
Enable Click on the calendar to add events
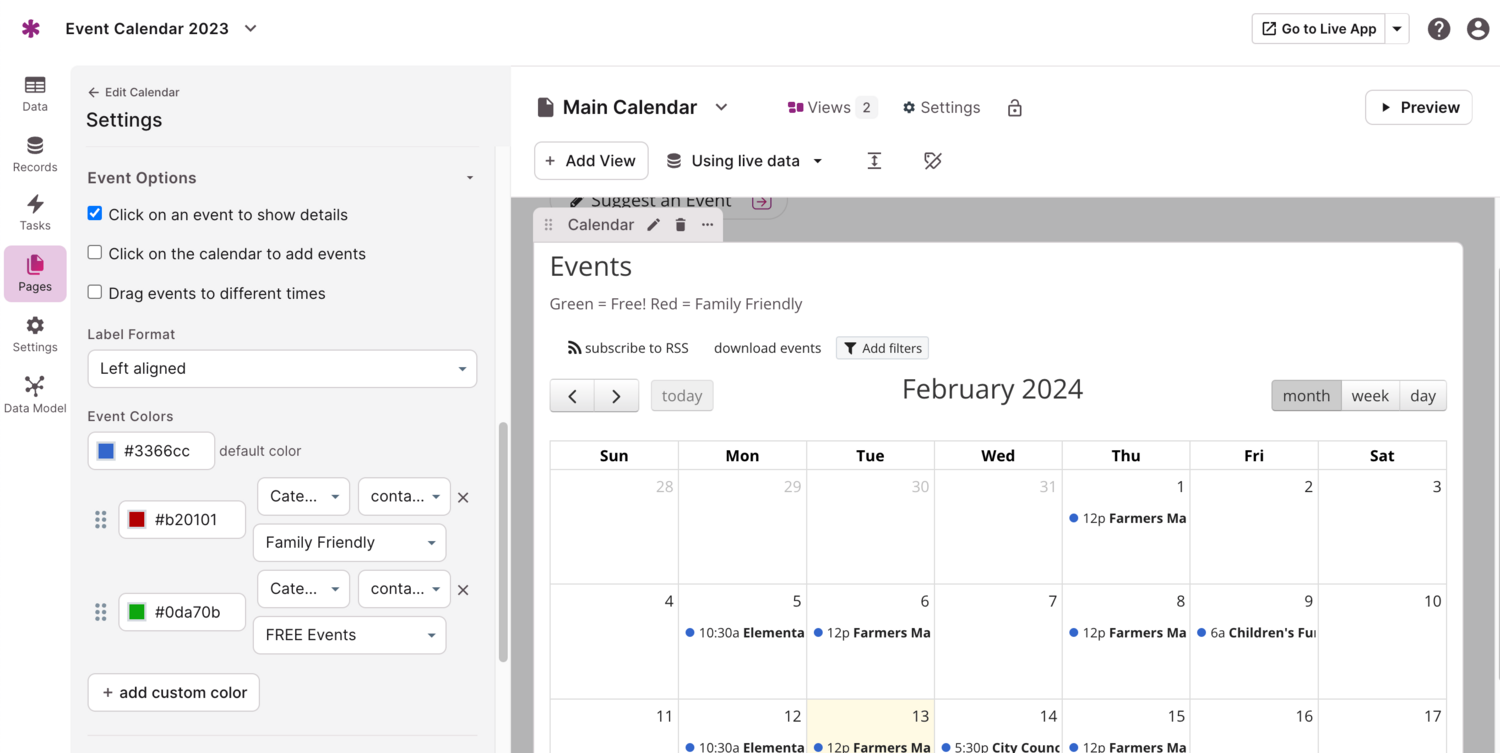click(94, 253)
